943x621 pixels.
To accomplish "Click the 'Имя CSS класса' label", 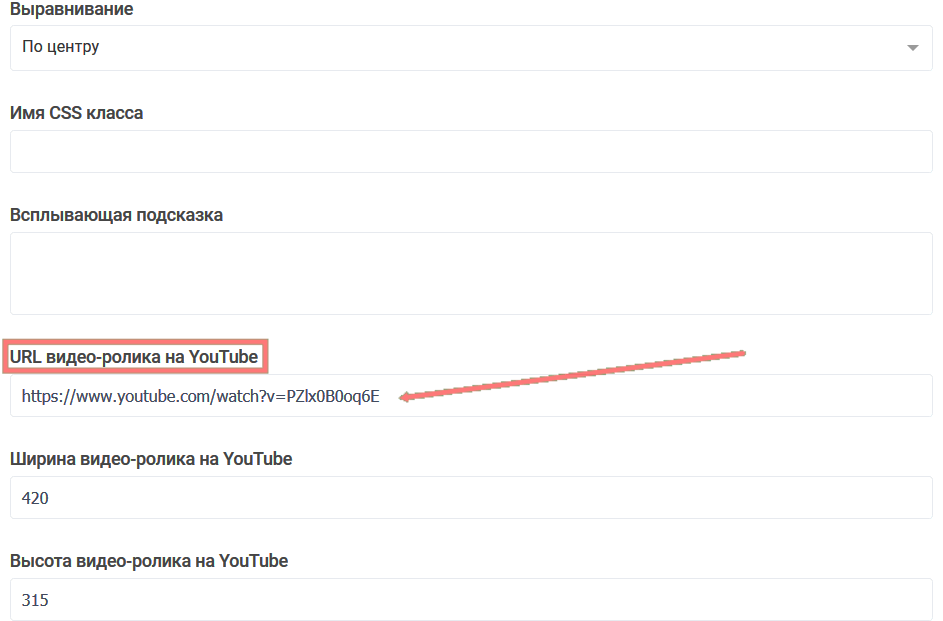I will point(76,113).
